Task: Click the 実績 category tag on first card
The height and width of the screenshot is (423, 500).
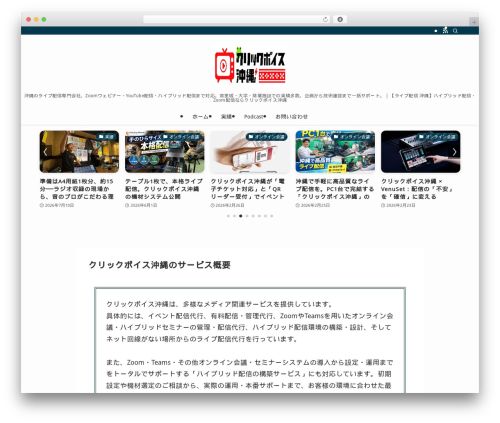Action: pyautogui.click(x=106, y=137)
